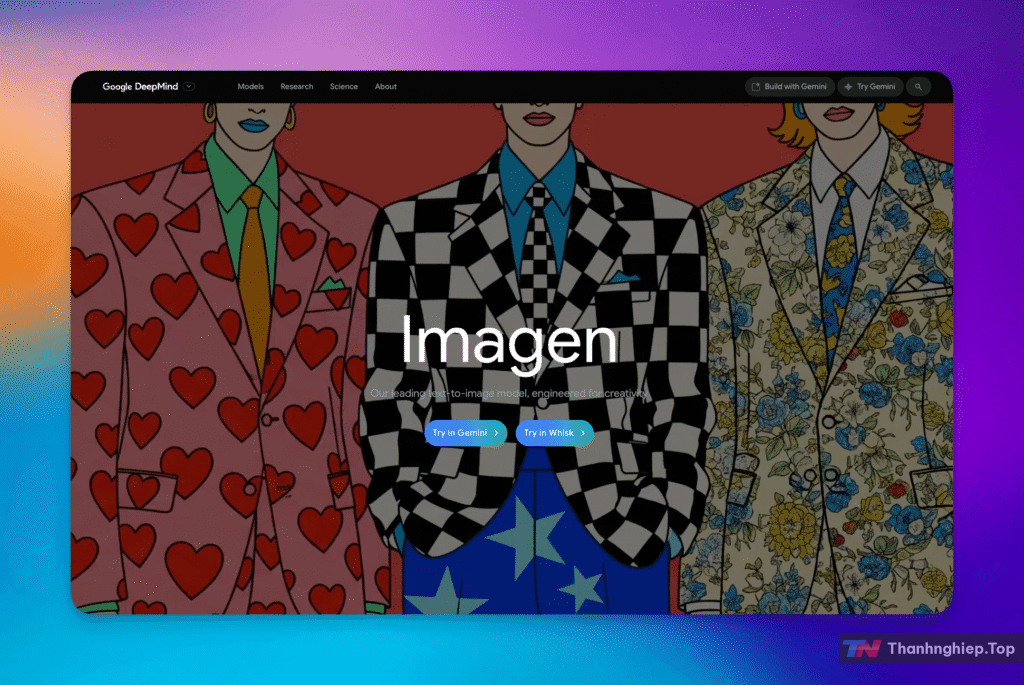Expand the dropdown arrow beside Google DeepMind
Viewport: 1024px width, 685px height.
click(189, 86)
